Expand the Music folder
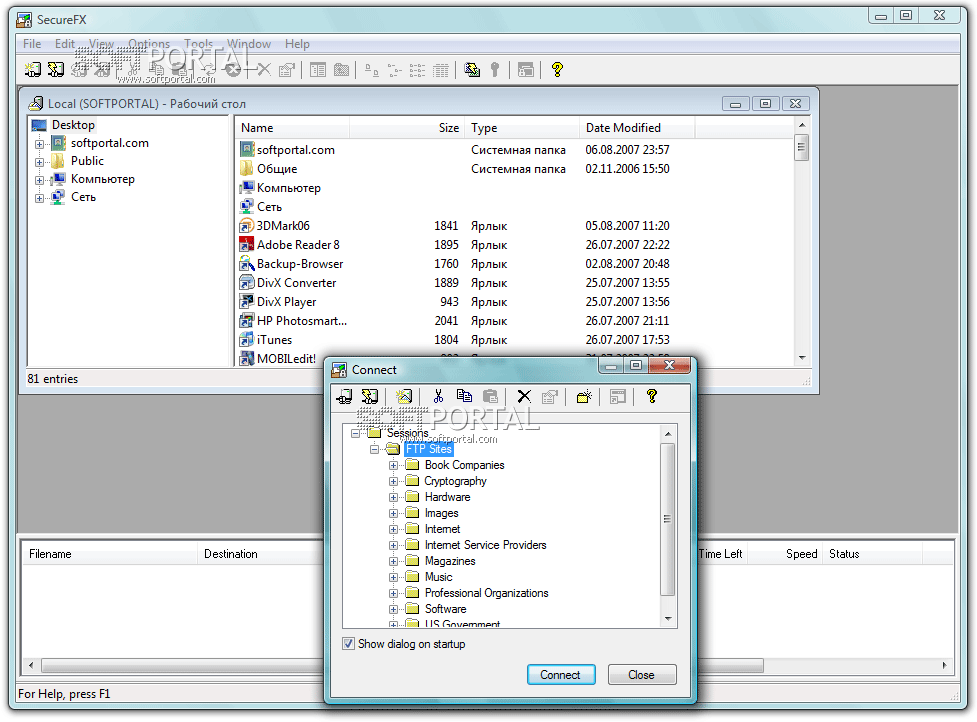Image resolution: width=977 pixels, height=722 pixels. 393,577
